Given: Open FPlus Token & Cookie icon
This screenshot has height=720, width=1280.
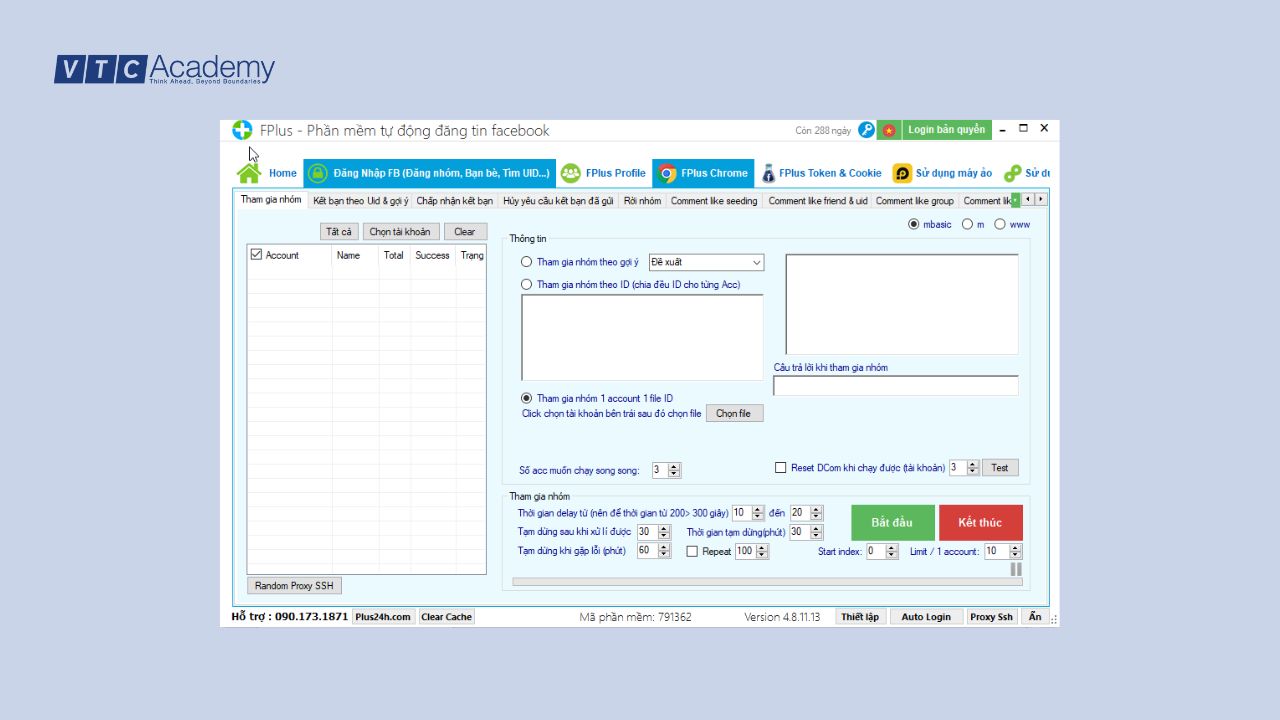Looking at the screenshot, I should (x=768, y=173).
